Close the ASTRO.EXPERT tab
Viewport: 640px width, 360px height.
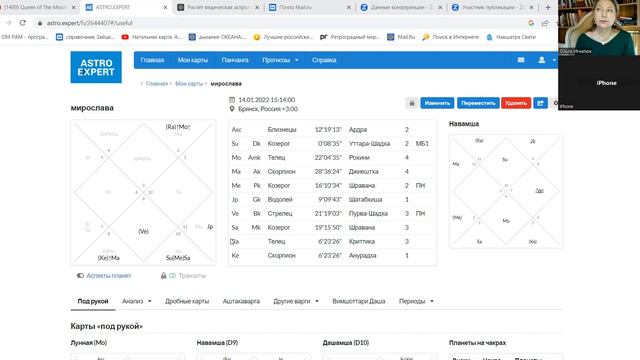[165, 7]
